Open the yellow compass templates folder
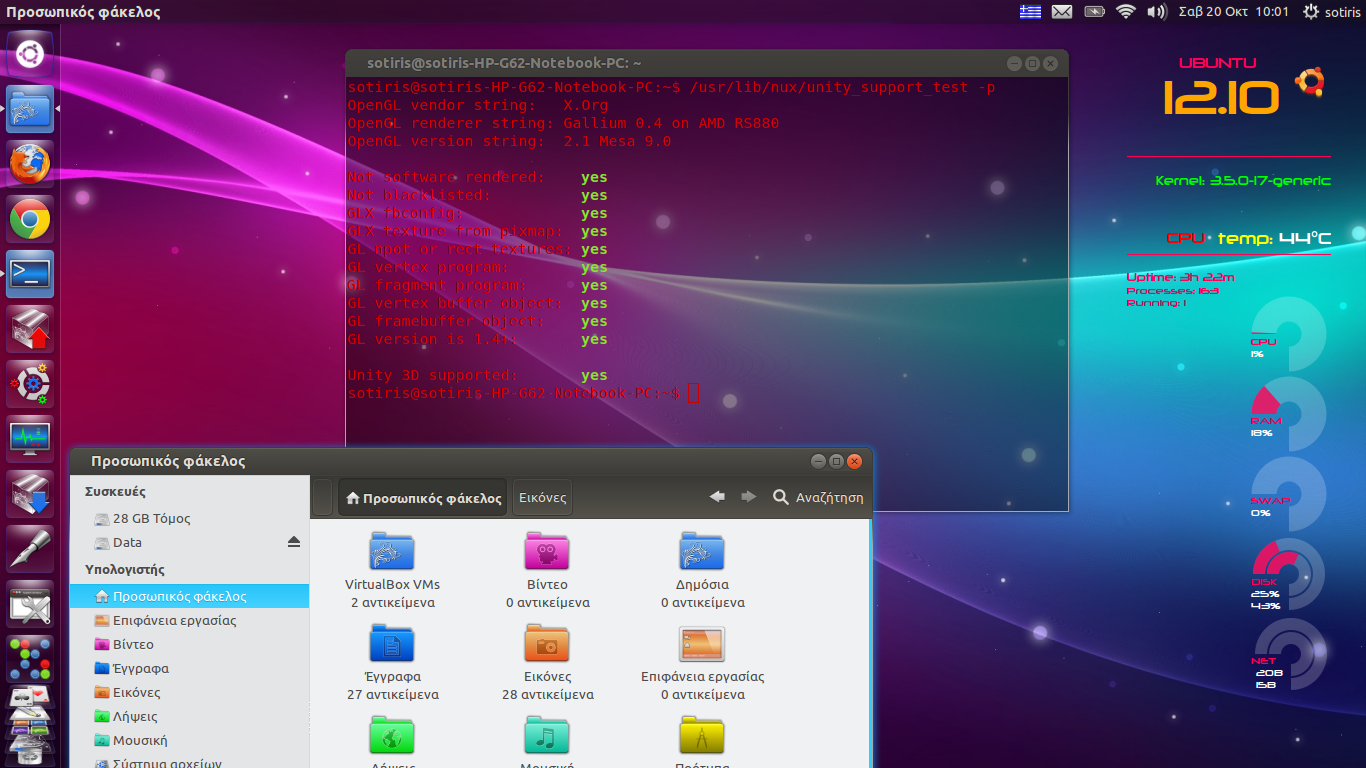The image size is (1366, 768). tap(702, 734)
